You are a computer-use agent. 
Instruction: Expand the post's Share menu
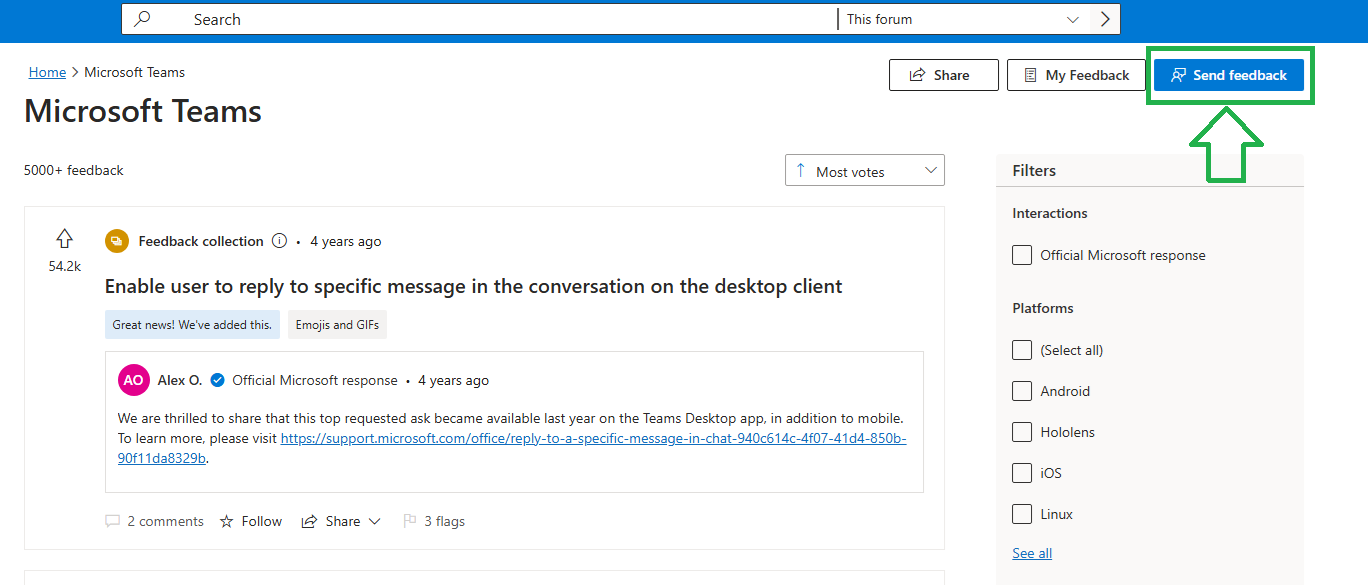(x=341, y=521)
